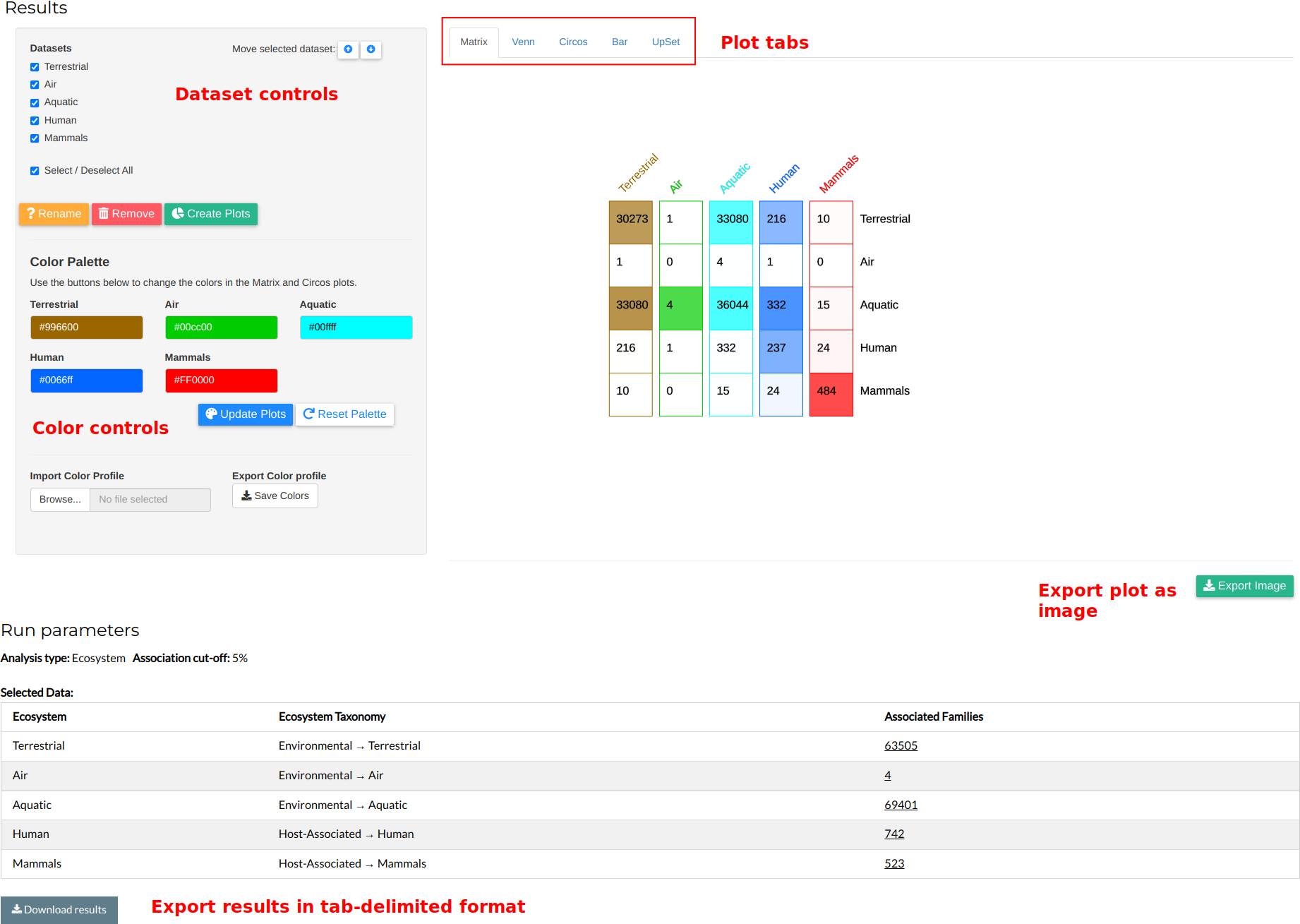Viewport: 1300px width, 924px height.
Task: Switch to the Venn plot tab
Action: click(523, 42)
